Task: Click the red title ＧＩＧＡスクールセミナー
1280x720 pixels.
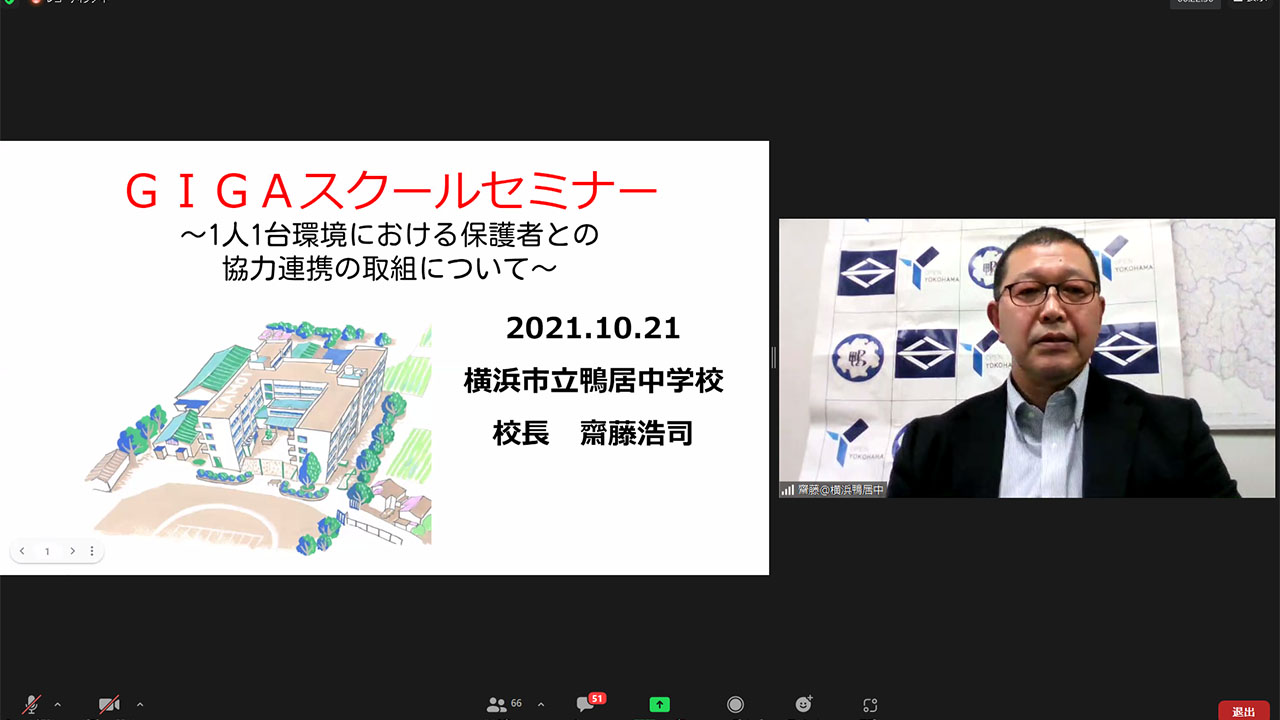Action: tap(391, 192)
